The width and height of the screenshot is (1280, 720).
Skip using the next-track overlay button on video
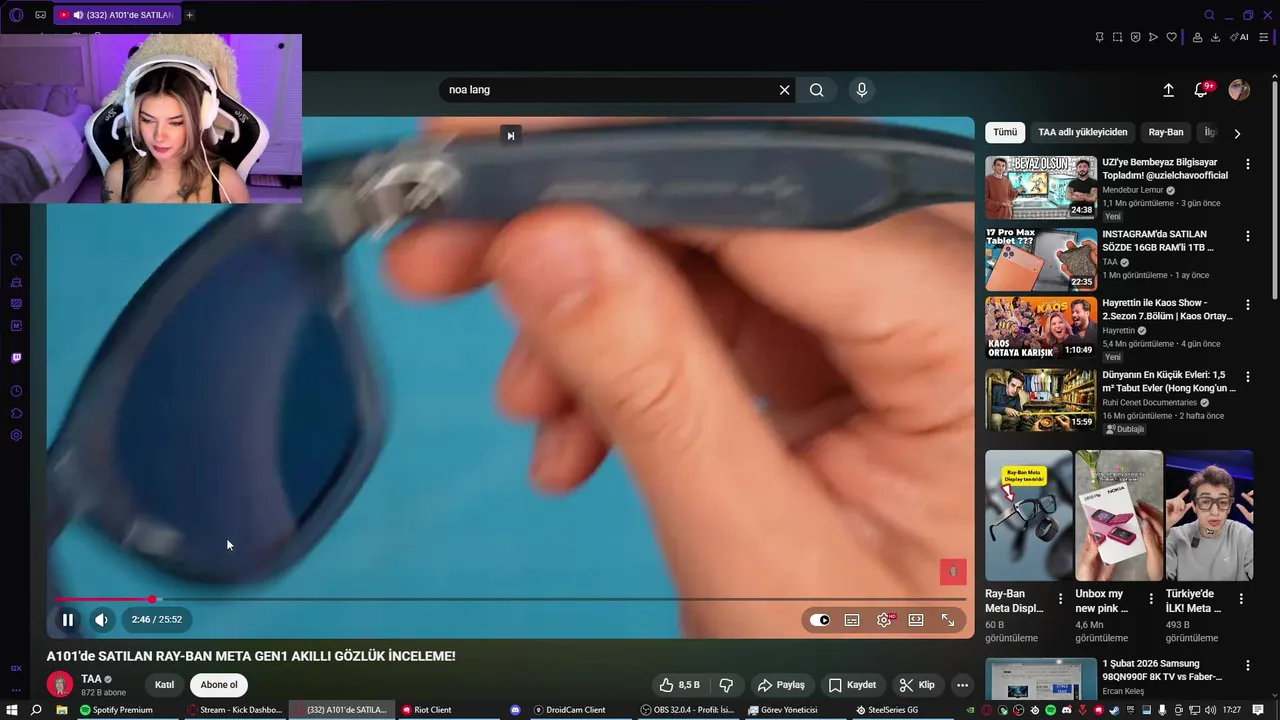(x=510, y=136)
